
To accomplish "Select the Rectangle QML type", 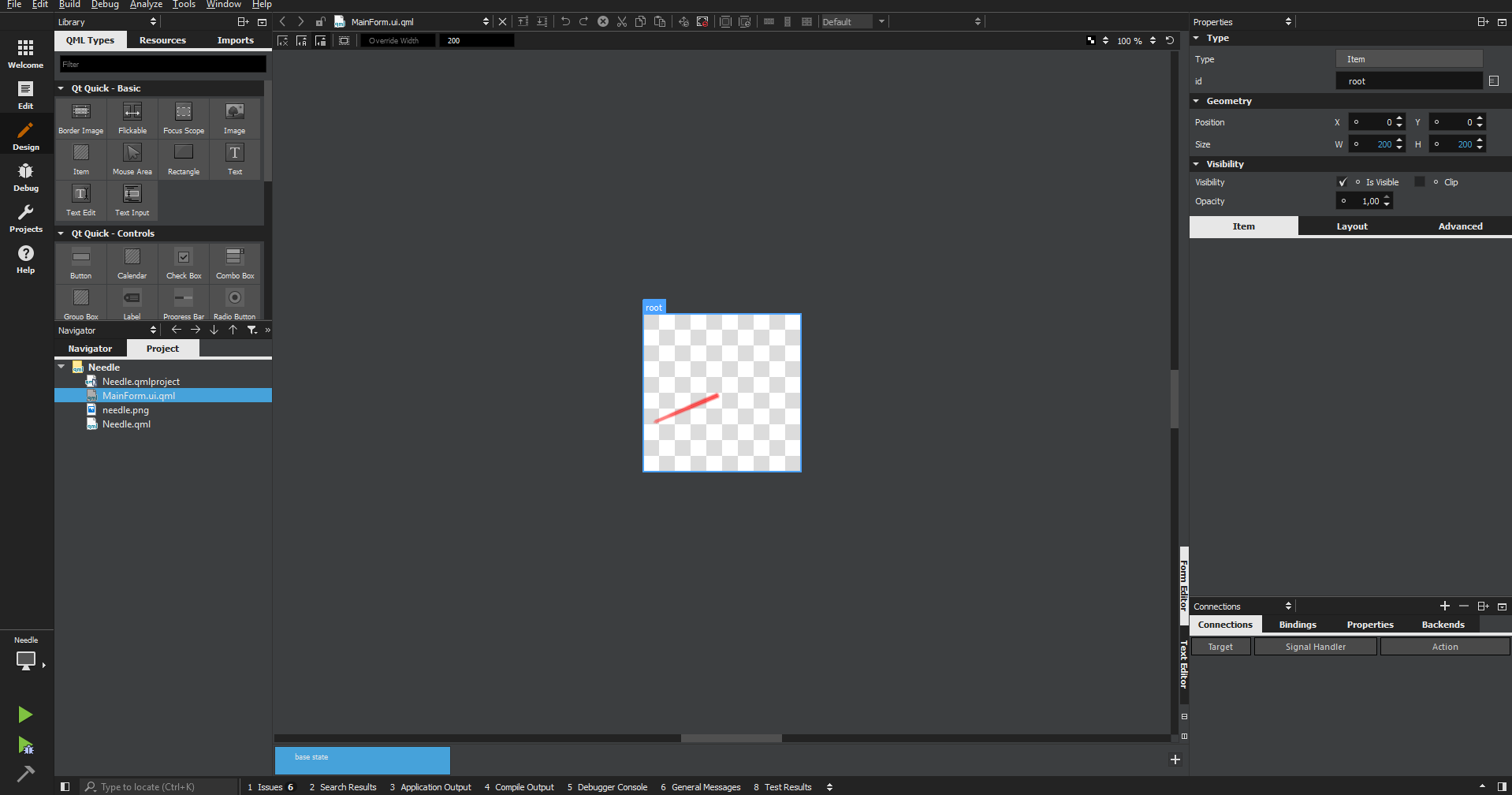I will click(184, 159).
